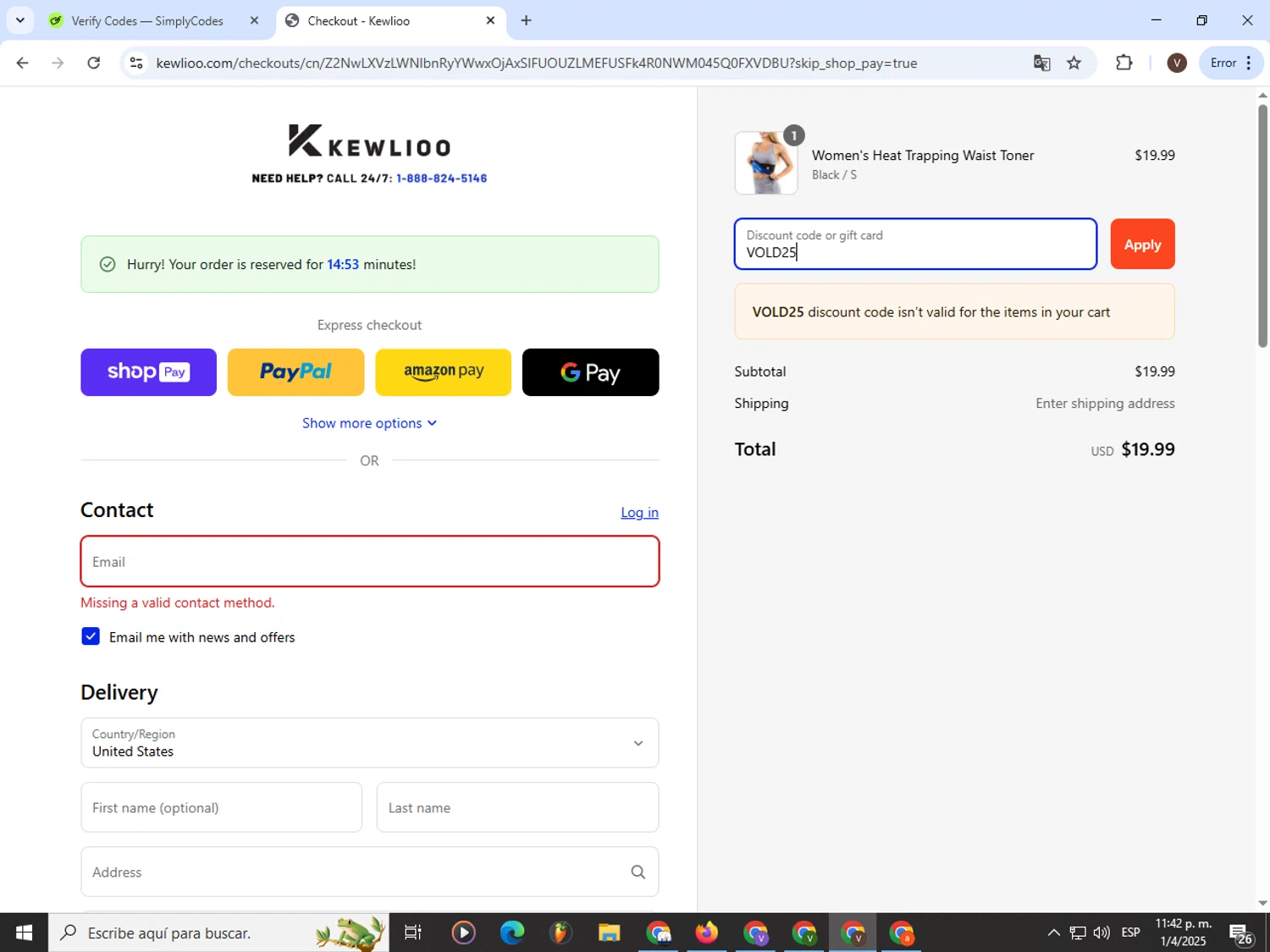Click the Waist Toner product thumbnail
The image size is (1270, 952).
(765, 162)
